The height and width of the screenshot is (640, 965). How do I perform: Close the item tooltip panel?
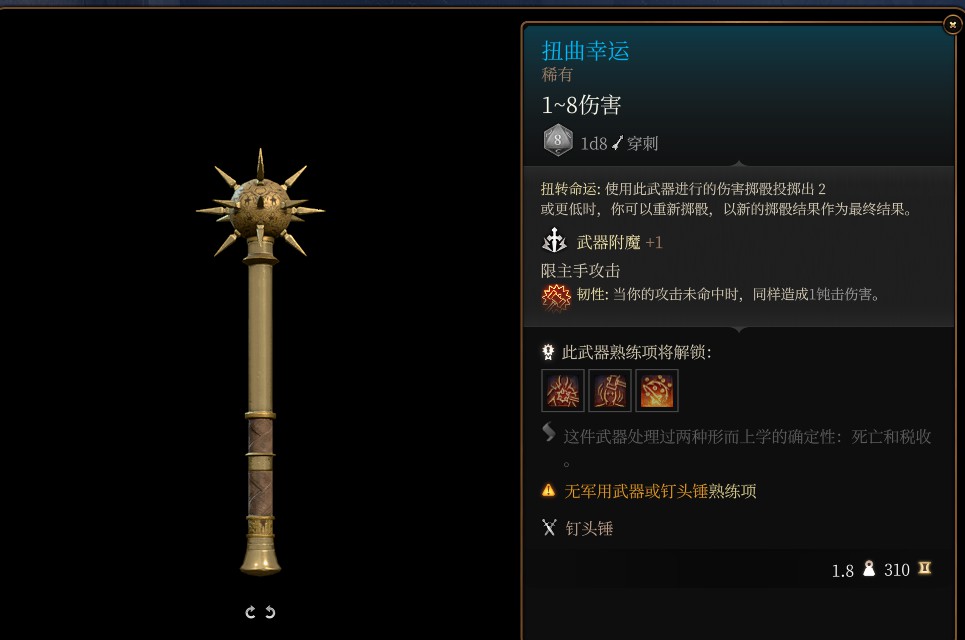(952, 25)
